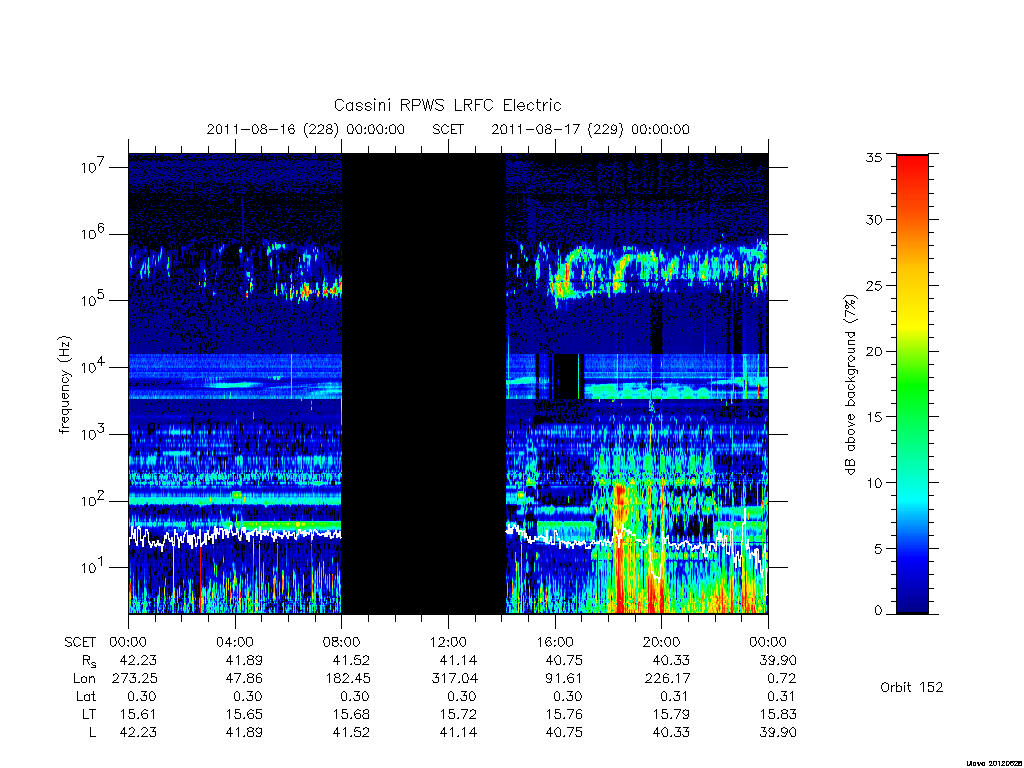Select the start timestamp "2011-08-16 (228) 00:00:00"
The image size is (1024, 768).
pos(306,129)
